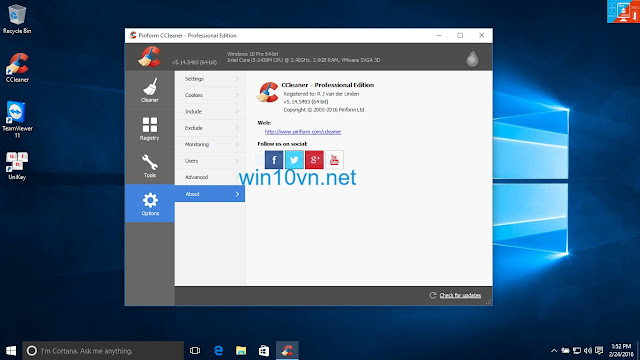Click the Cortana search box

click(x=103, y=351)
